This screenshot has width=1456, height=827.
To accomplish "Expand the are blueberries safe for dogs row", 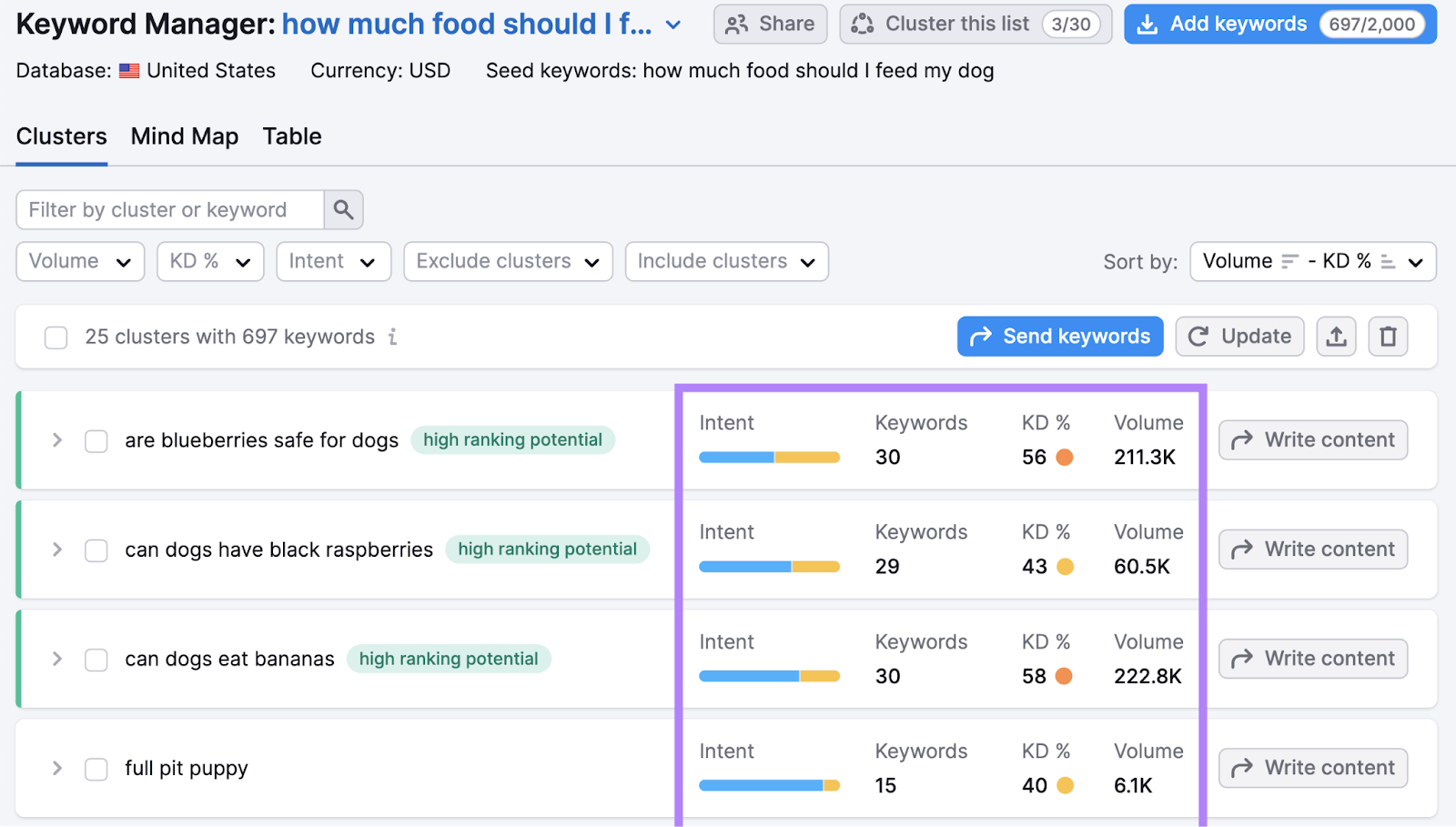I will [x=57, y=440].
